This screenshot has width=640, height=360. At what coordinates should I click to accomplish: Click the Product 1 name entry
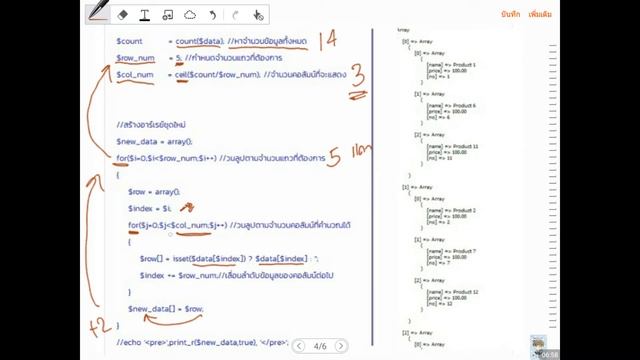click(451, 65)
